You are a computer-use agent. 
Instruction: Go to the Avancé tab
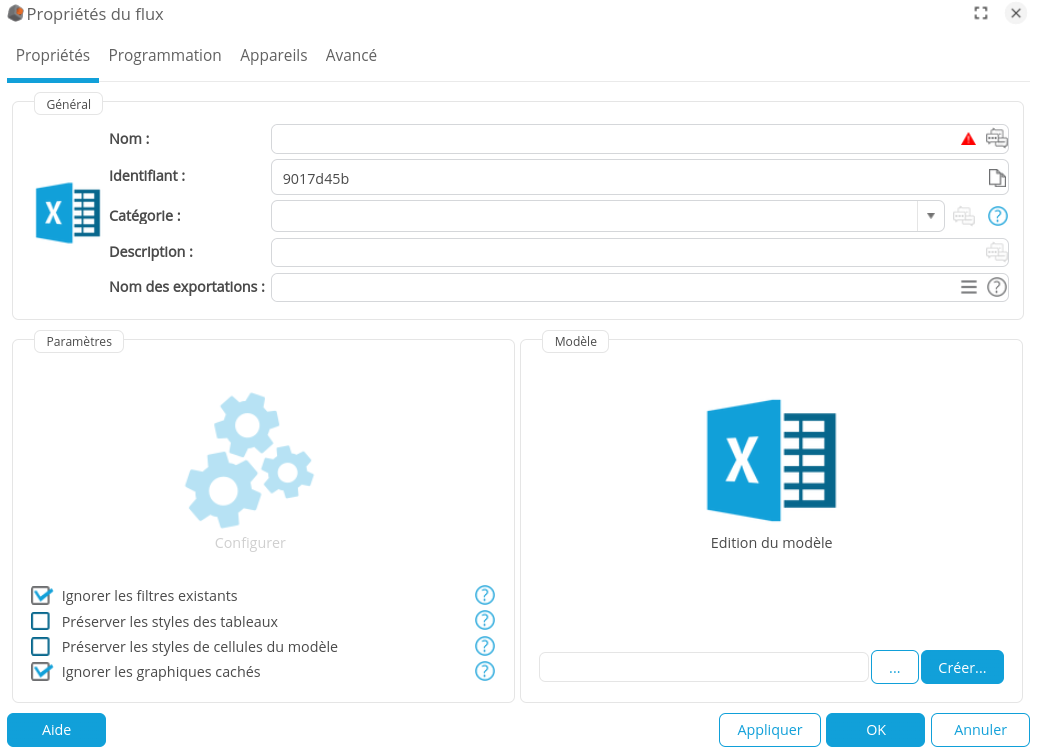(351, 56)
